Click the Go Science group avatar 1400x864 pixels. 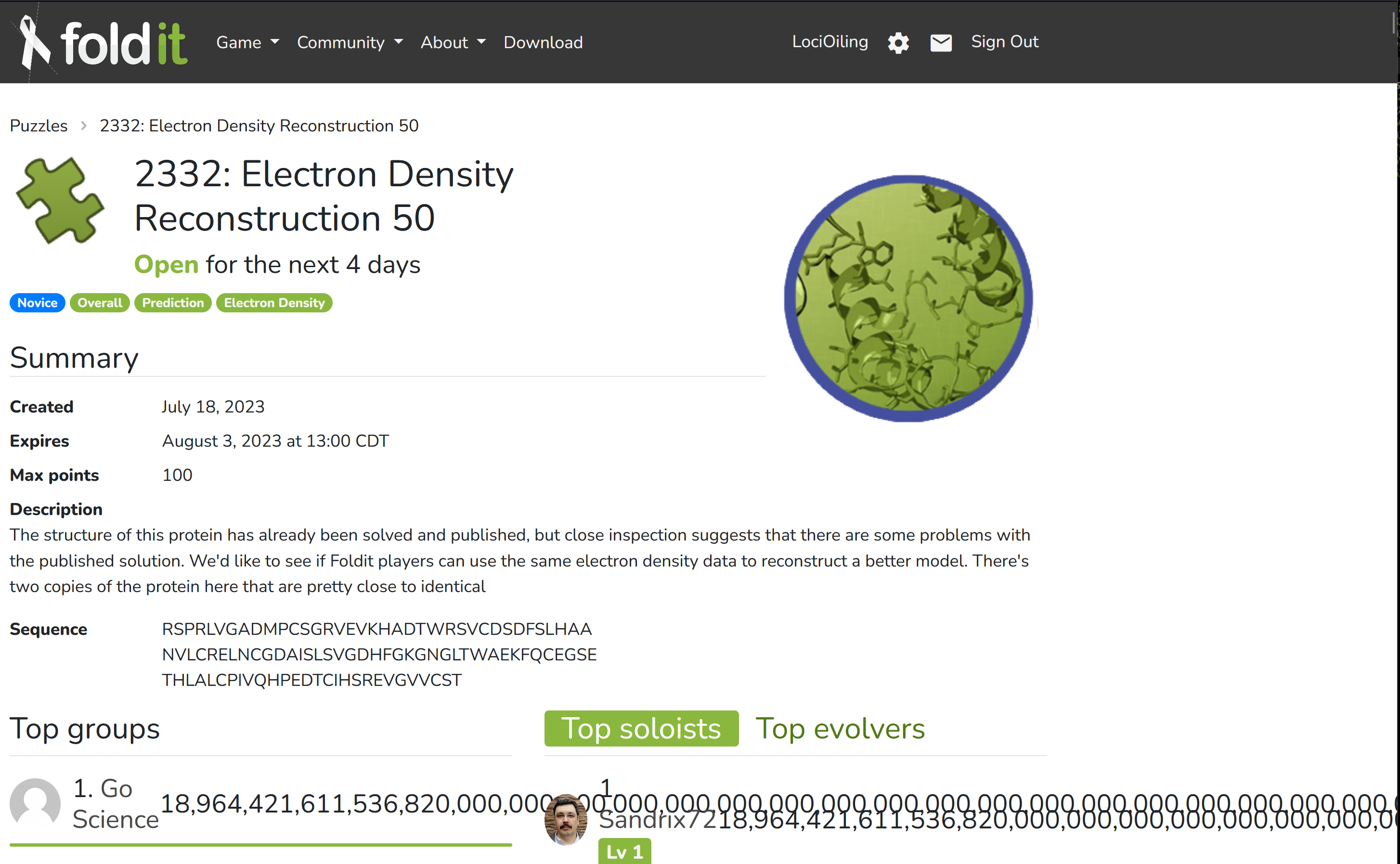point(36,803)
